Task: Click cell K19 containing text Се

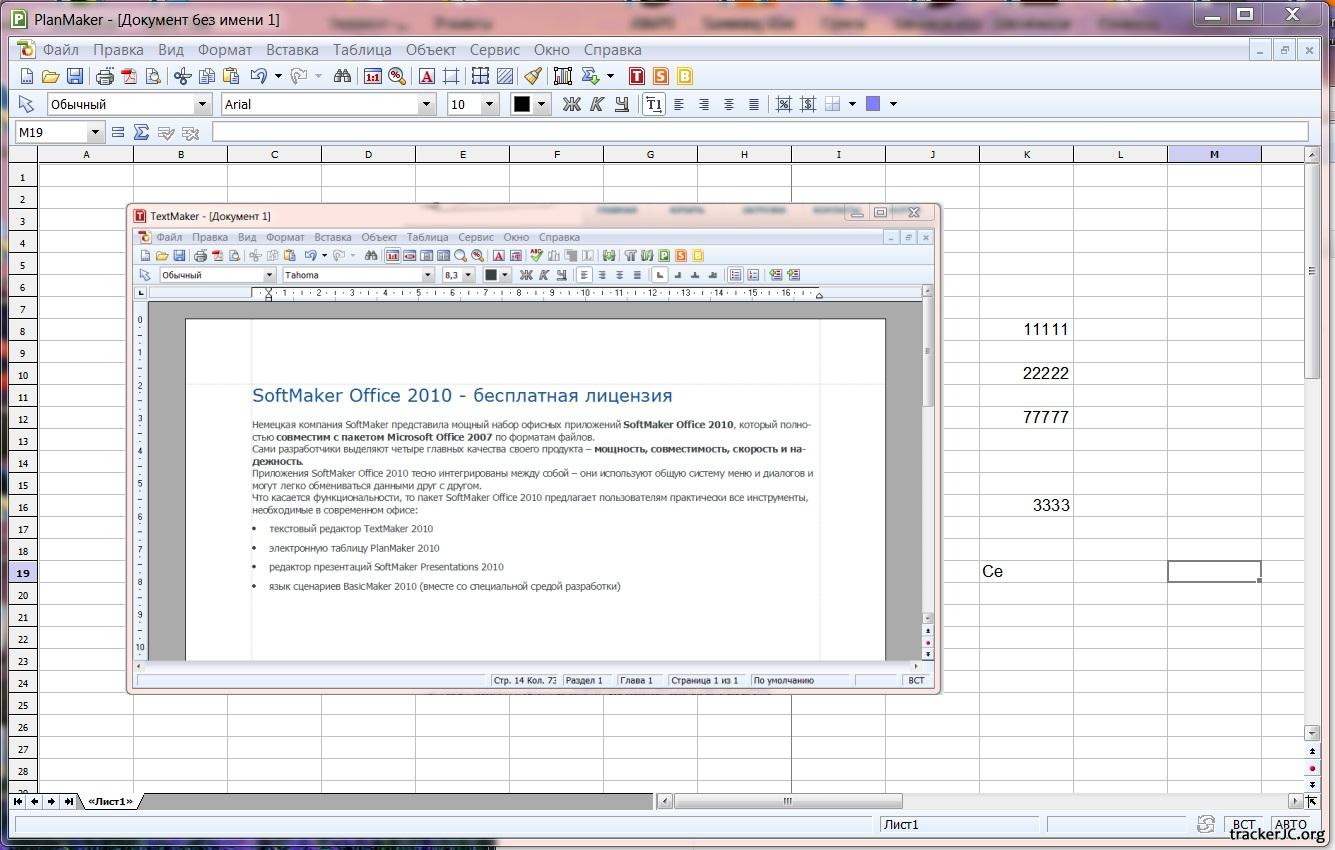Action: [1026, 571]
